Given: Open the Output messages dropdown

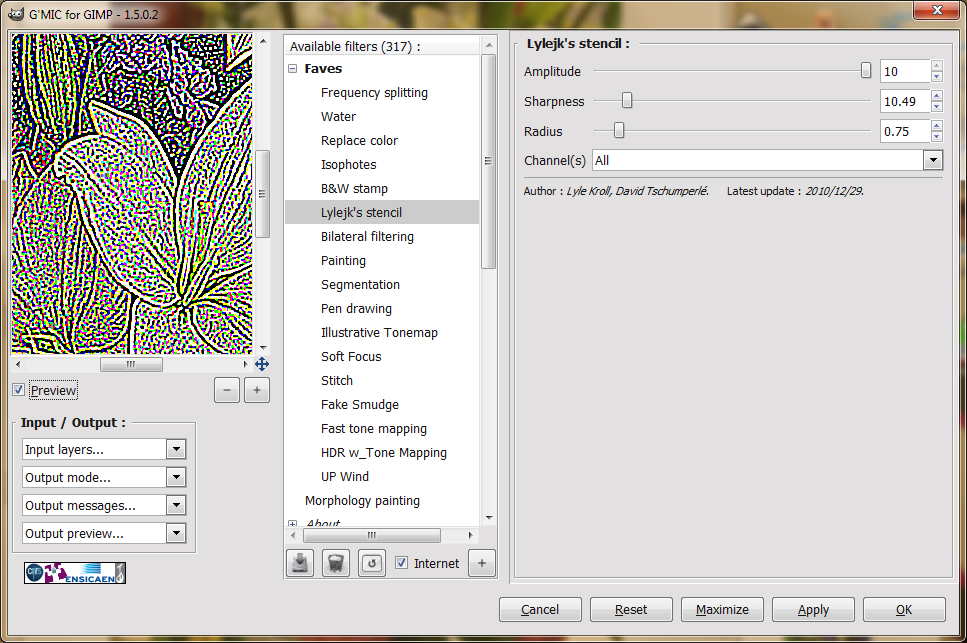Looking at the screenshot, I should point(104,506).
